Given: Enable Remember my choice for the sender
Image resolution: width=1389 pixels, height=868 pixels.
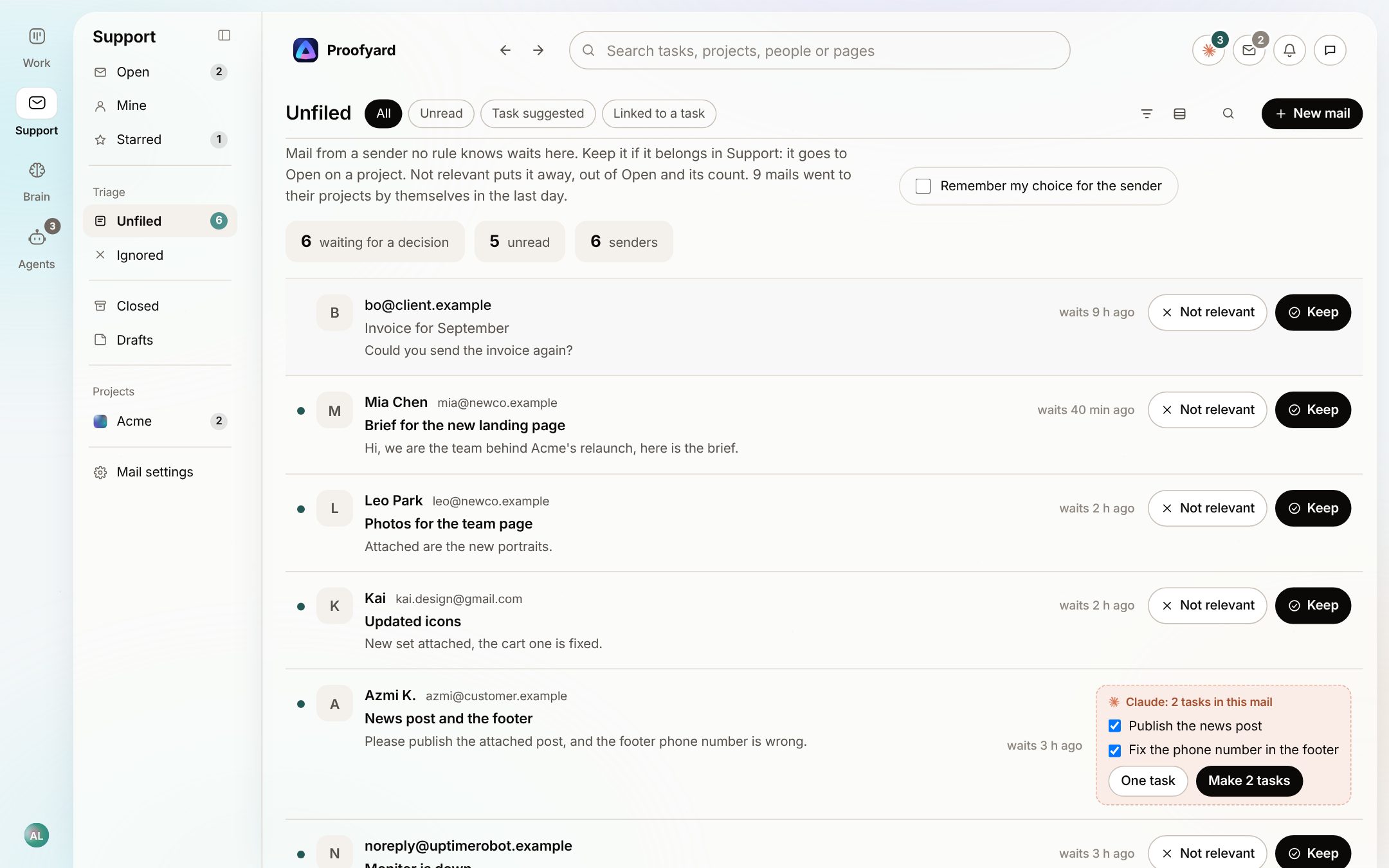Looking at the screenshot, I should (923, 186).
